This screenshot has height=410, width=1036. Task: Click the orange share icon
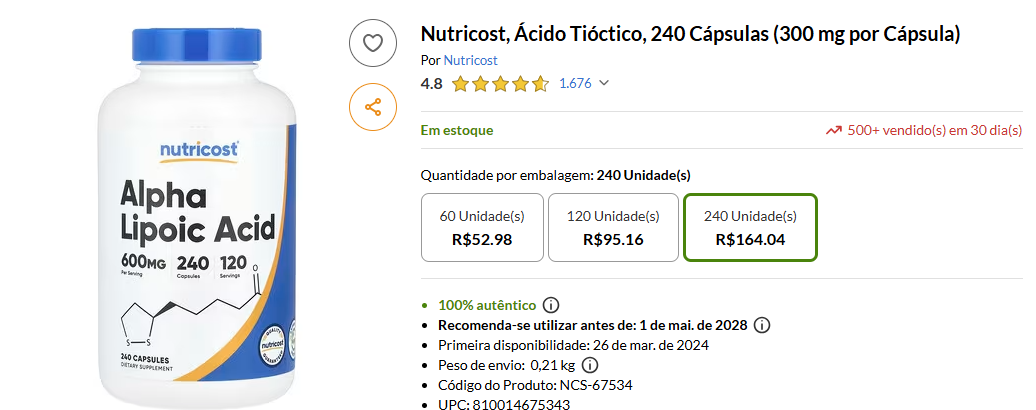click(x=373, y=107)
